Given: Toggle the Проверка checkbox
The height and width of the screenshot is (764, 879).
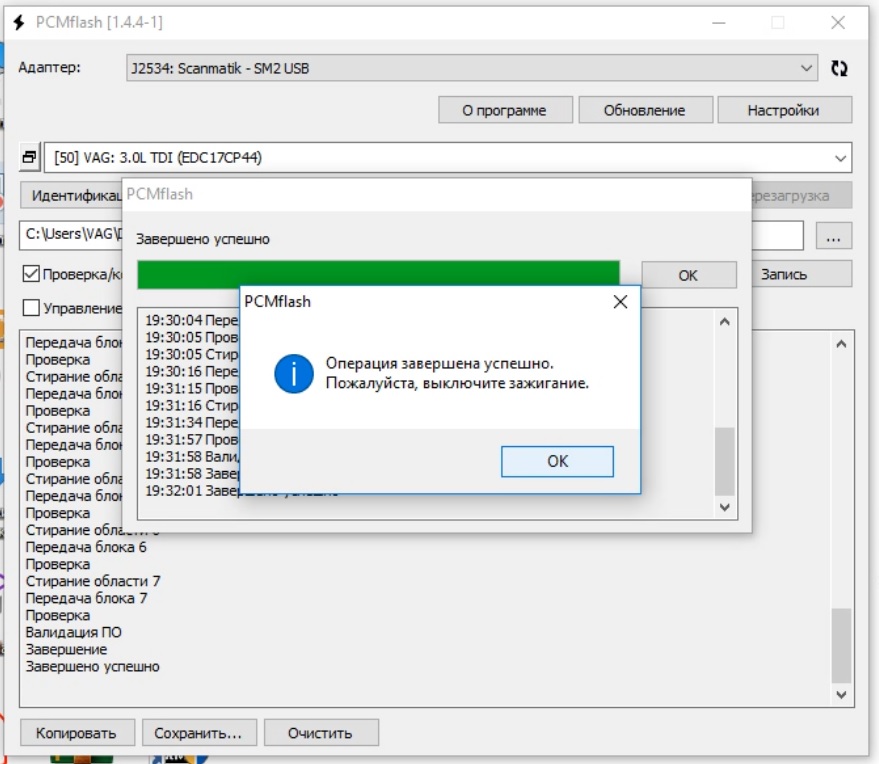Looking at the screenshot, I should pyautogui.click(x=31, y=274).
